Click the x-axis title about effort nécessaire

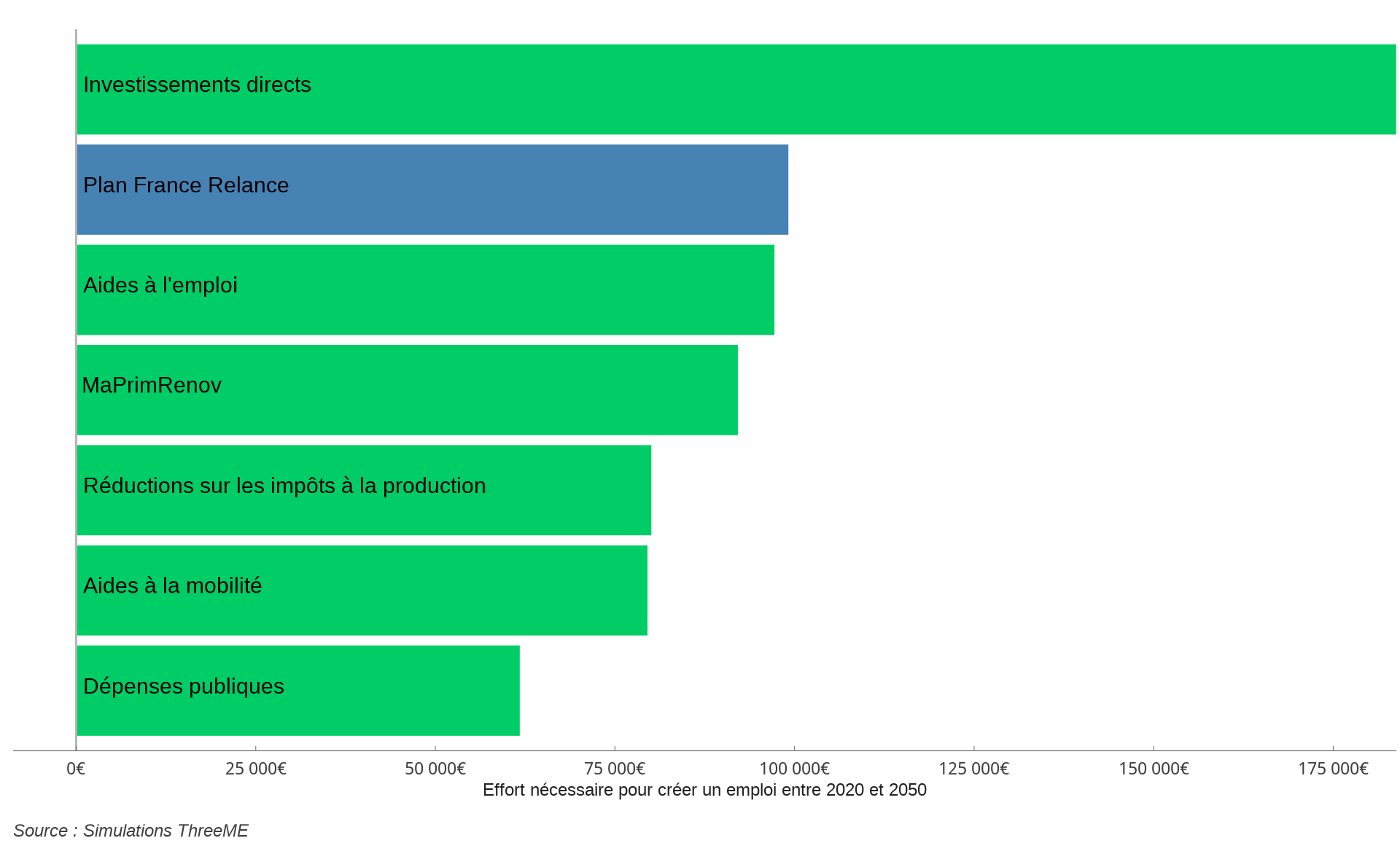coord(704,790)
